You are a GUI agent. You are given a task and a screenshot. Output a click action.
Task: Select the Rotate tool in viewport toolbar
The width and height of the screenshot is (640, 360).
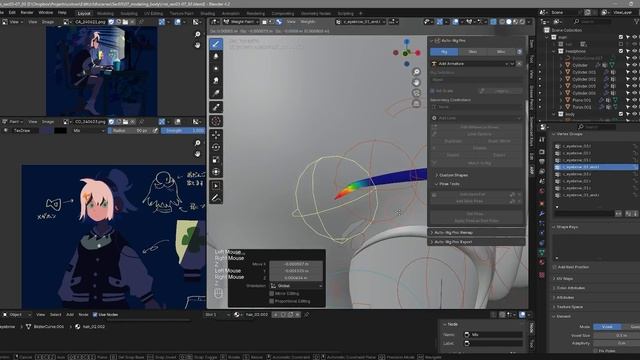[x=216, y=147]
